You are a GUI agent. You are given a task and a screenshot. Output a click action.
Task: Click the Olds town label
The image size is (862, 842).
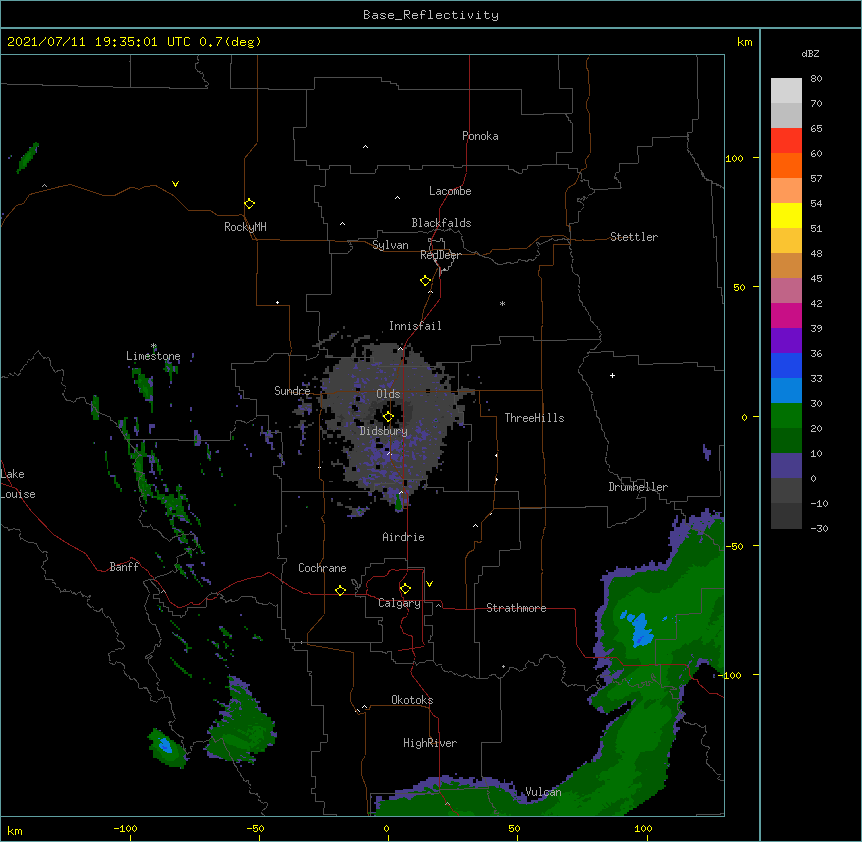[x=388, y=394]
